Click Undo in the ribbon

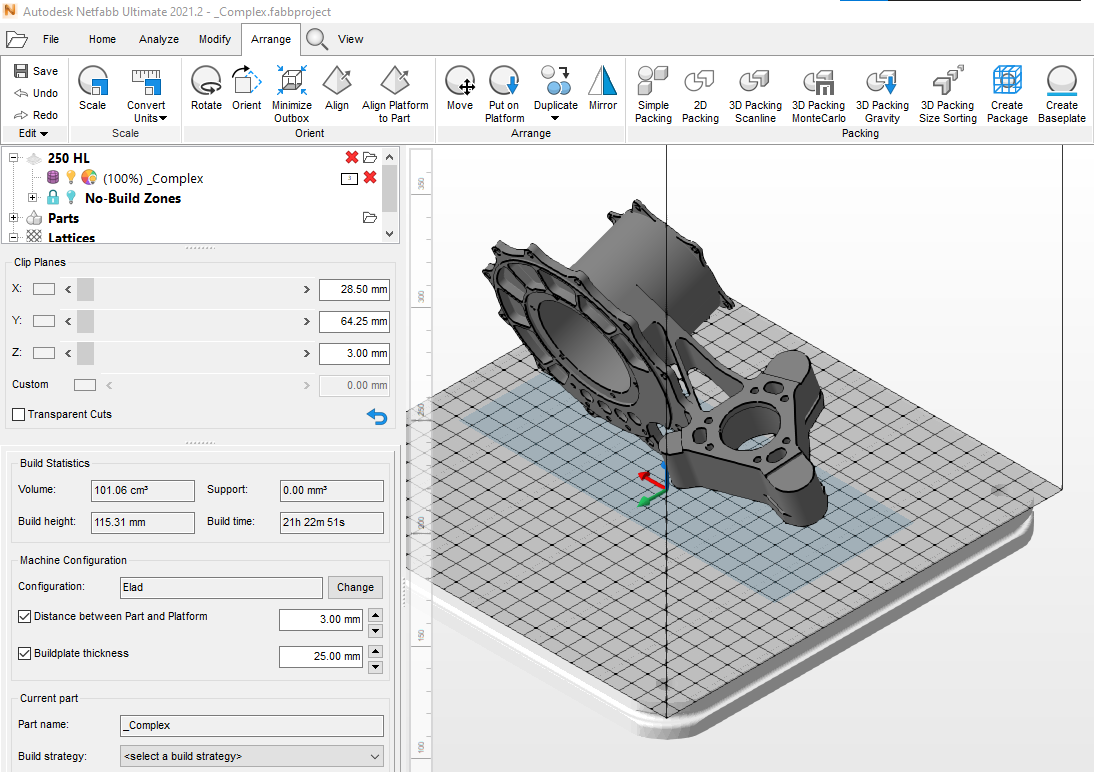pos(36,93)
